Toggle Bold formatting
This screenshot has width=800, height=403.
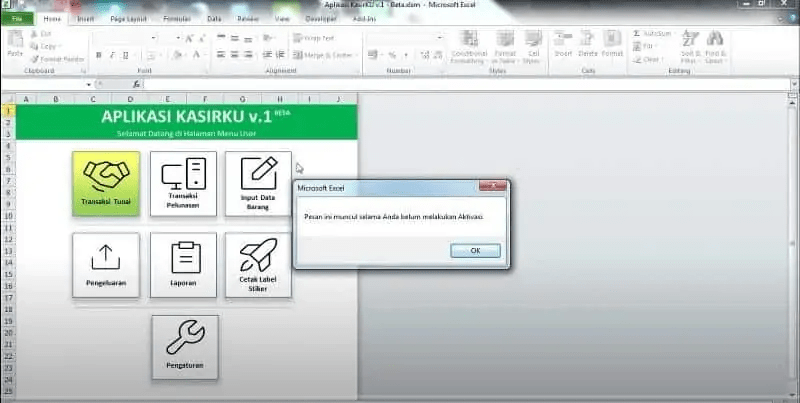[x=98, y=55]
